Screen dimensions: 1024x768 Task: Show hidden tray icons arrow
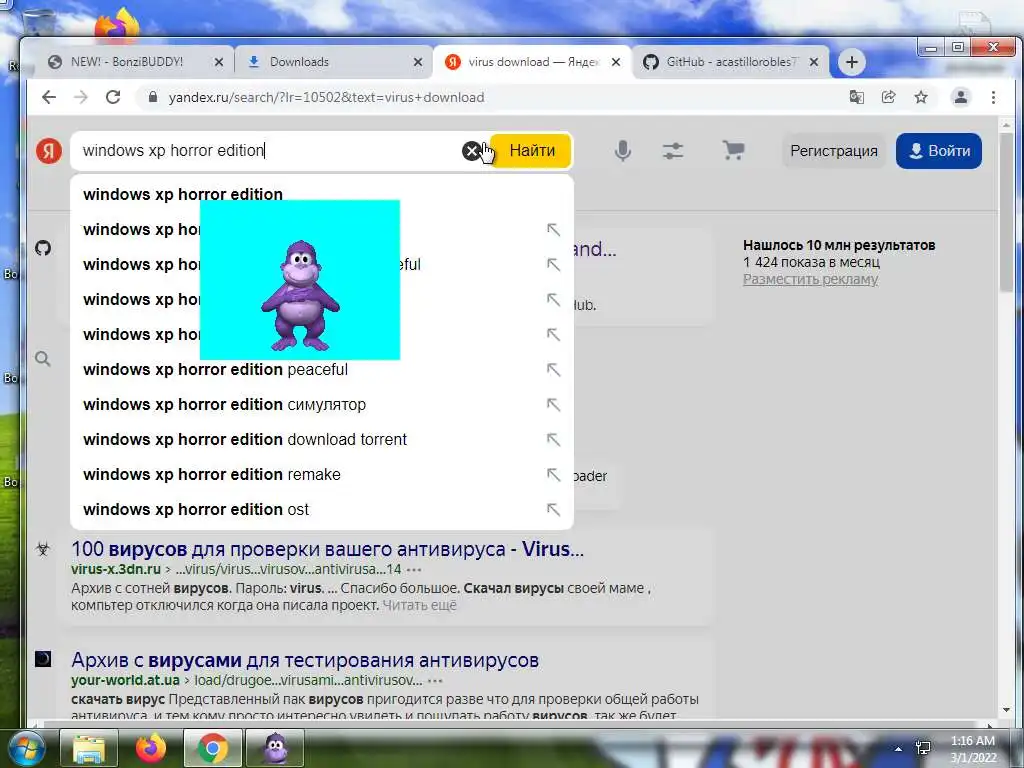point(899,750)
